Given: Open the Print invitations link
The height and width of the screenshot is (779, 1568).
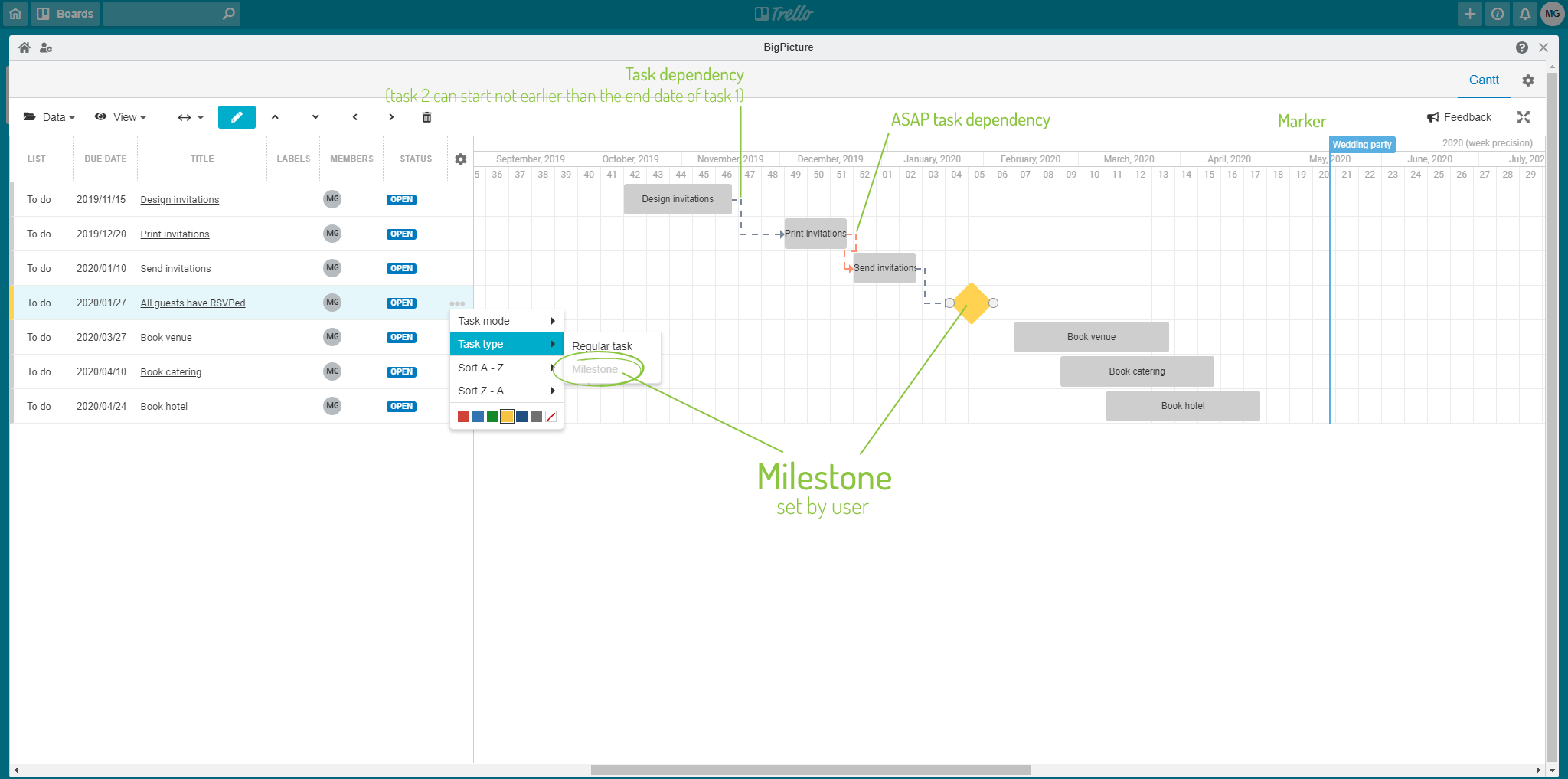Looking at the screenshot, I should [175, 234].
